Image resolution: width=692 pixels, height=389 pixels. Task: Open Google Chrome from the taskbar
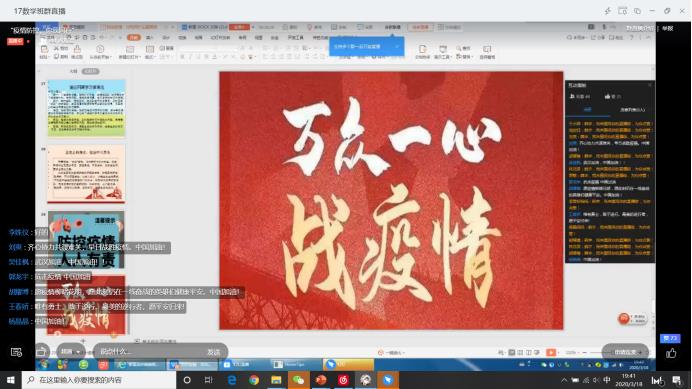[x=254, y=380]
